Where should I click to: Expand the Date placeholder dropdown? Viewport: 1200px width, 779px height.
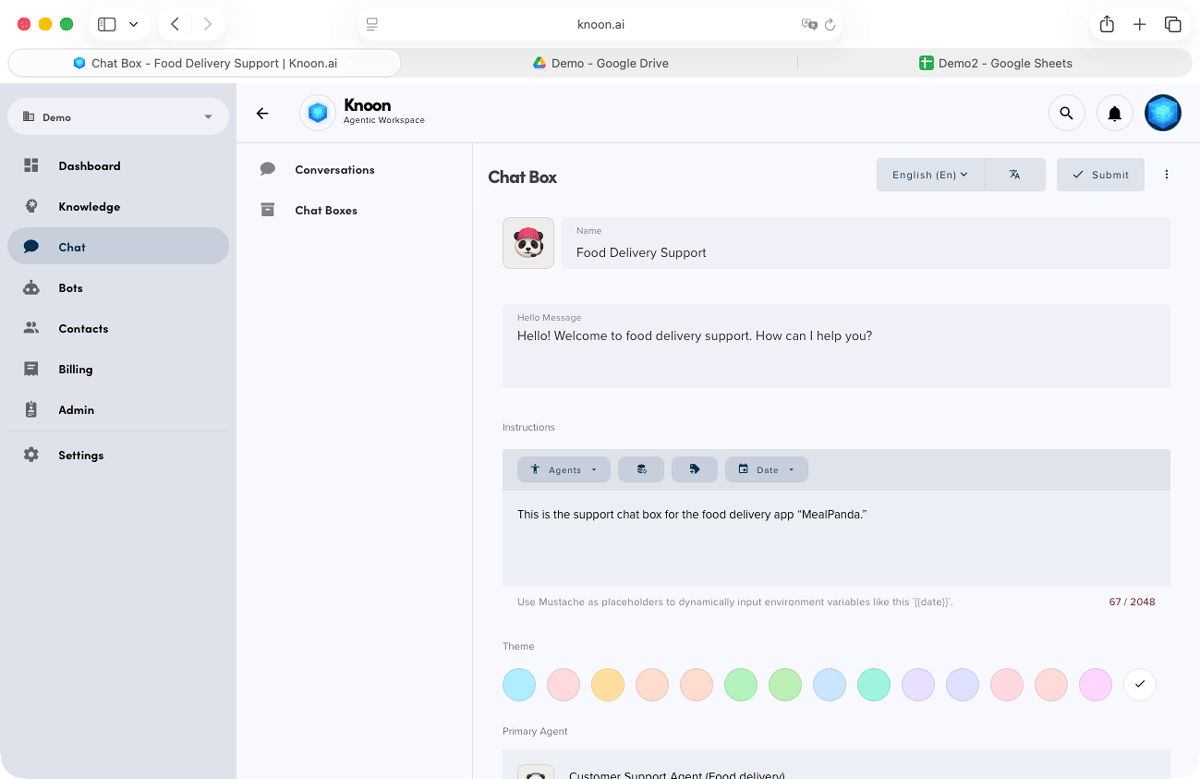[766, 469]
